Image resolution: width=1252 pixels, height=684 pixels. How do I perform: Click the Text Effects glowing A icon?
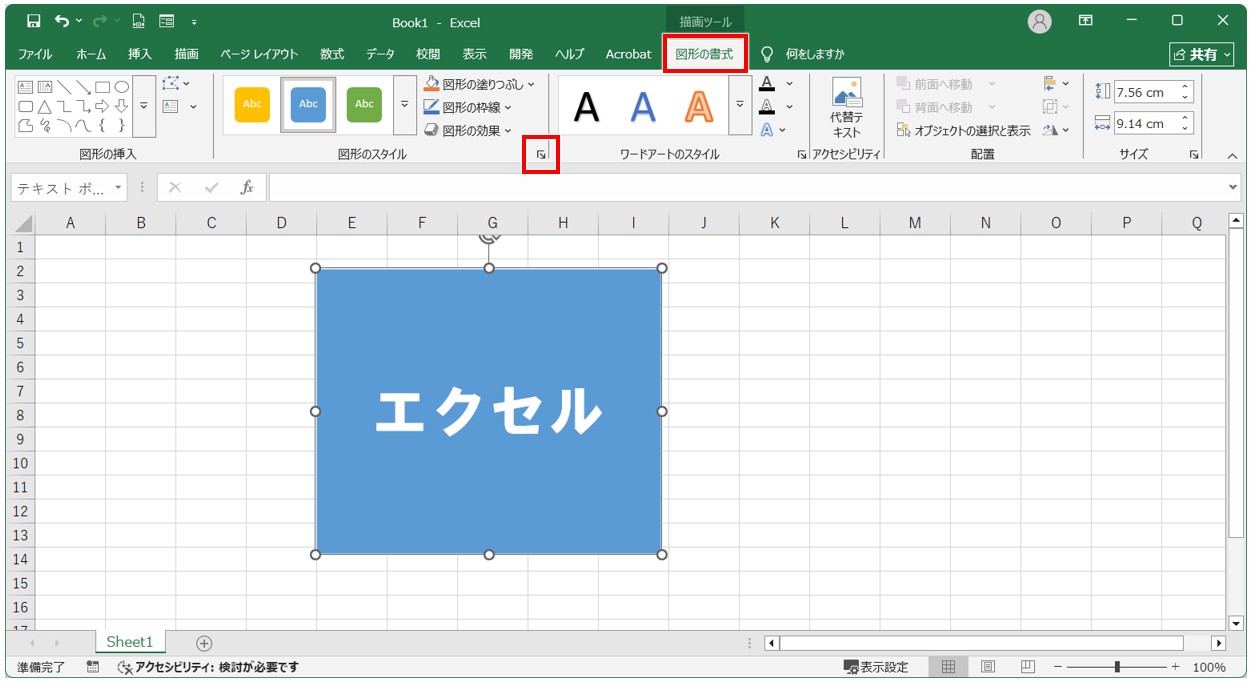click(767, 130)
